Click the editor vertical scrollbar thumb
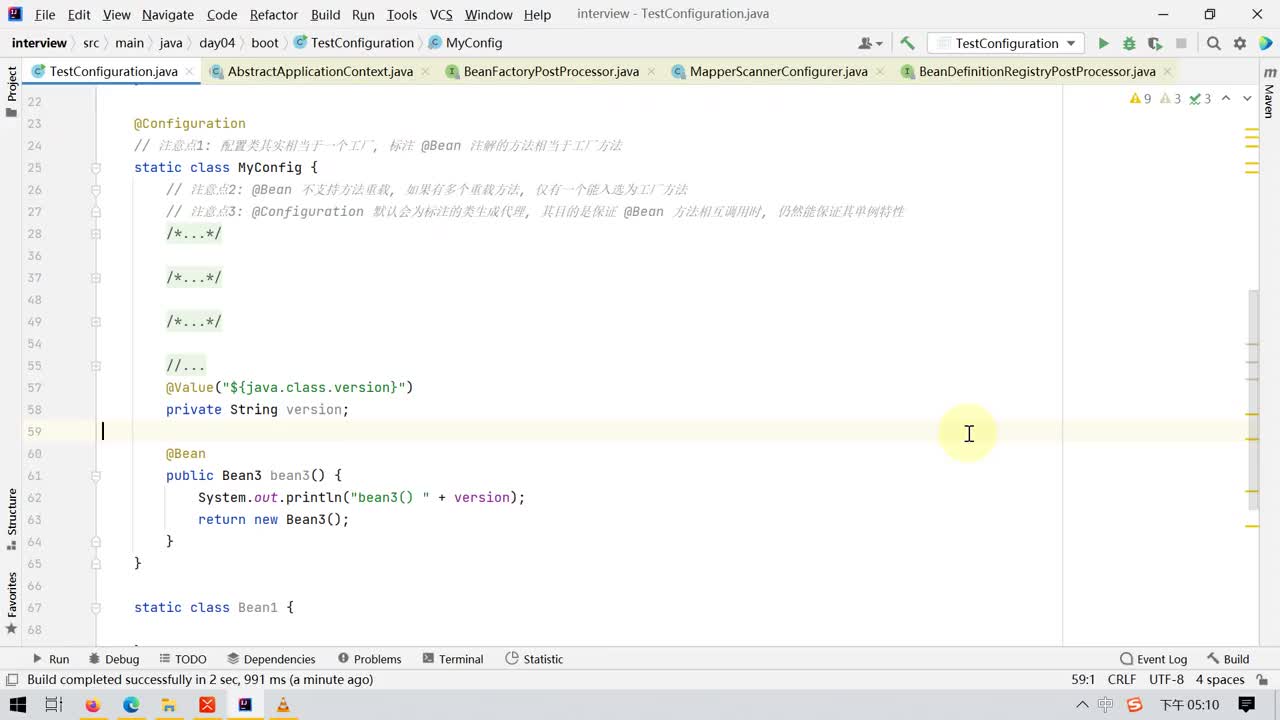Image resolution: width=1280 pixels, height=720 pixels. click(1254, 400)
